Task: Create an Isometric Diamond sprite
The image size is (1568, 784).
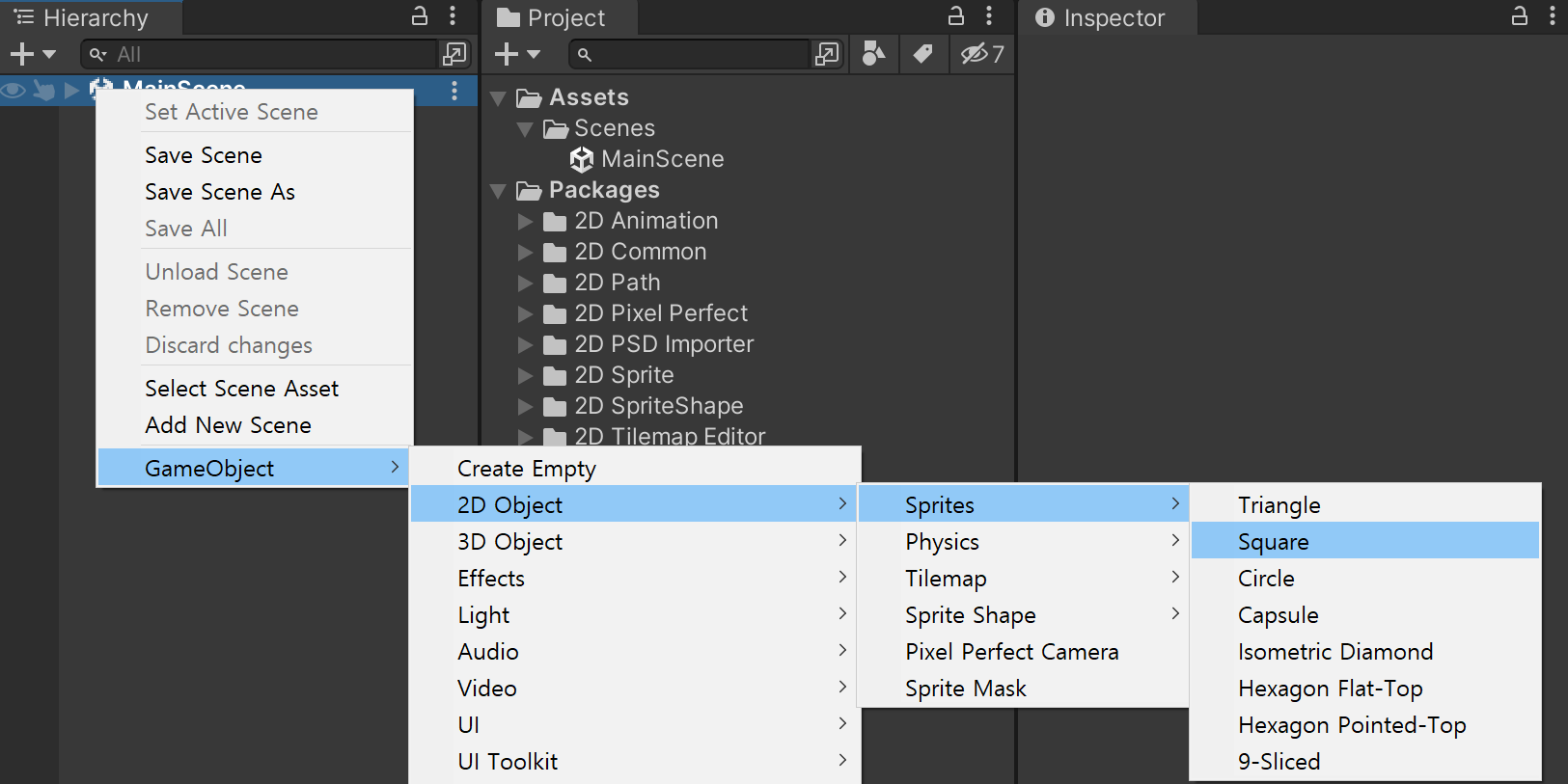Action: tap(1365, 651)
